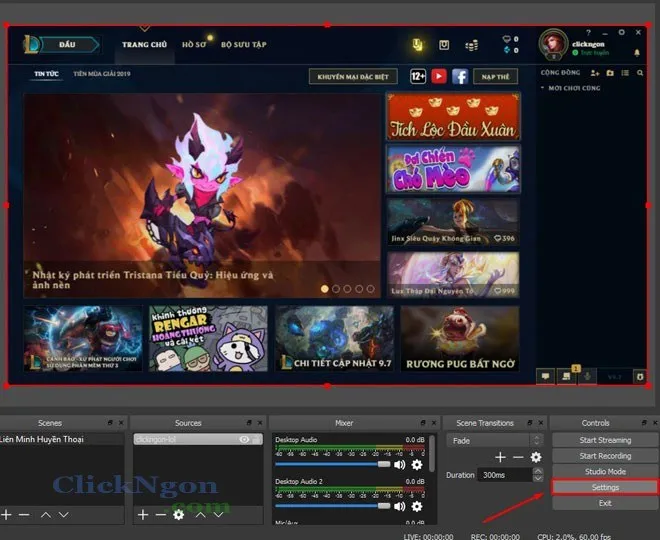
Task: Open the clickngon profile avatar
Action: [553, 44]
